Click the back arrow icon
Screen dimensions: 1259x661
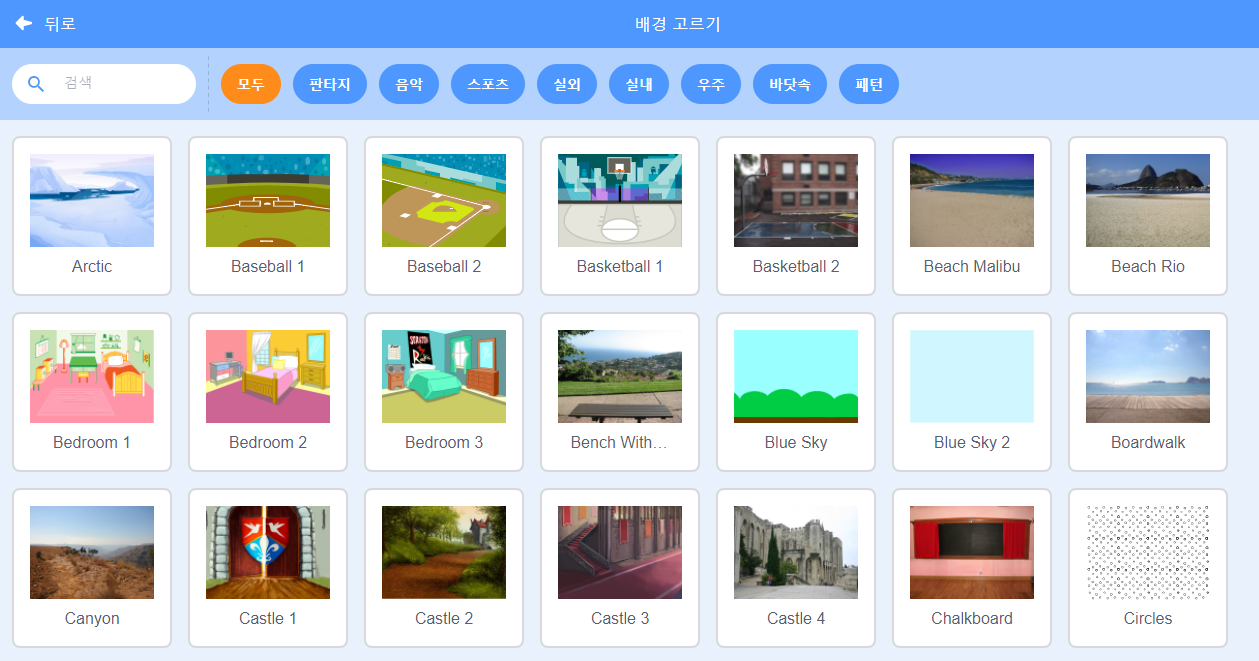pos(24,23)
